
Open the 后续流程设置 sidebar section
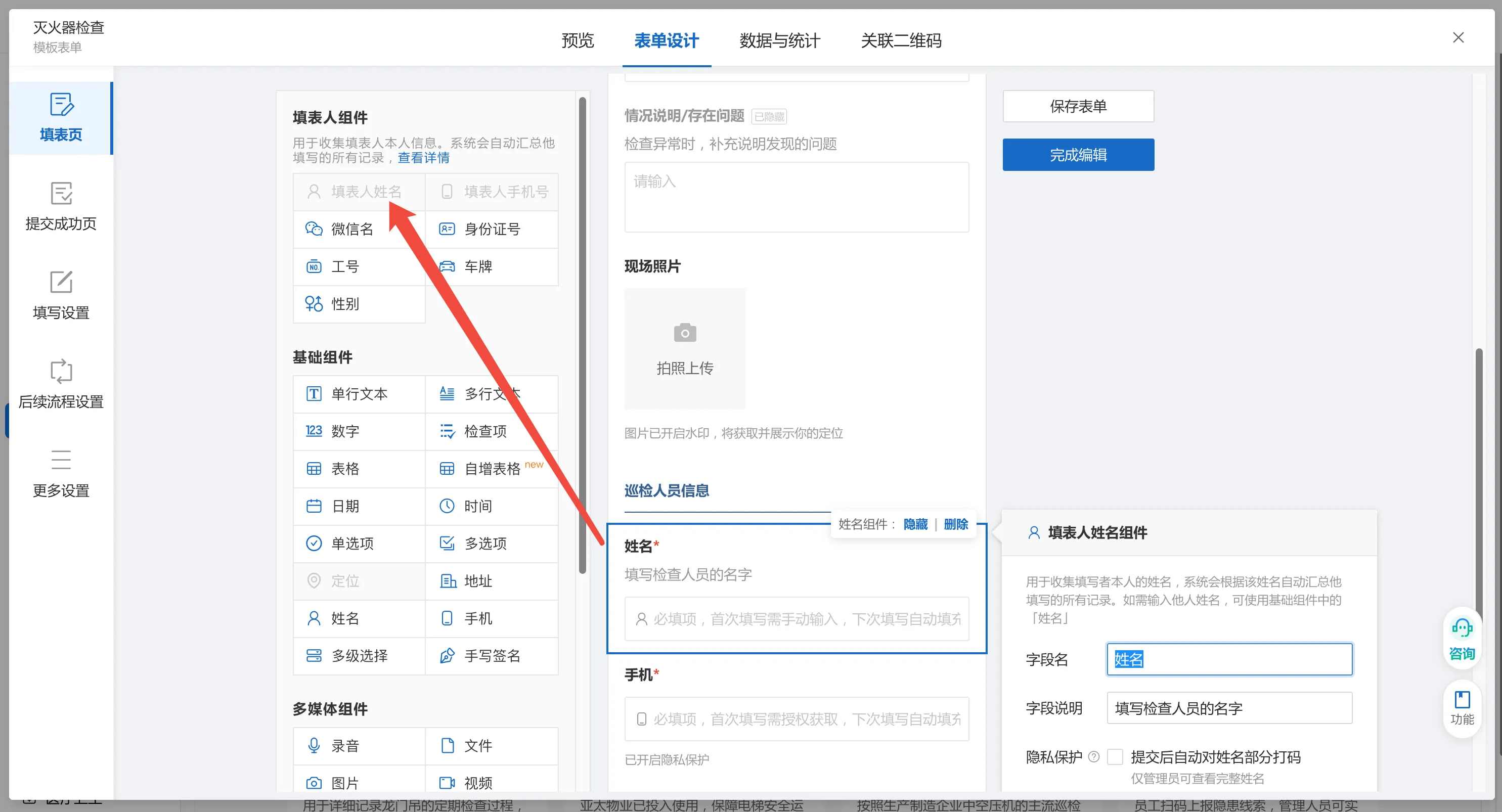point(61,385)
